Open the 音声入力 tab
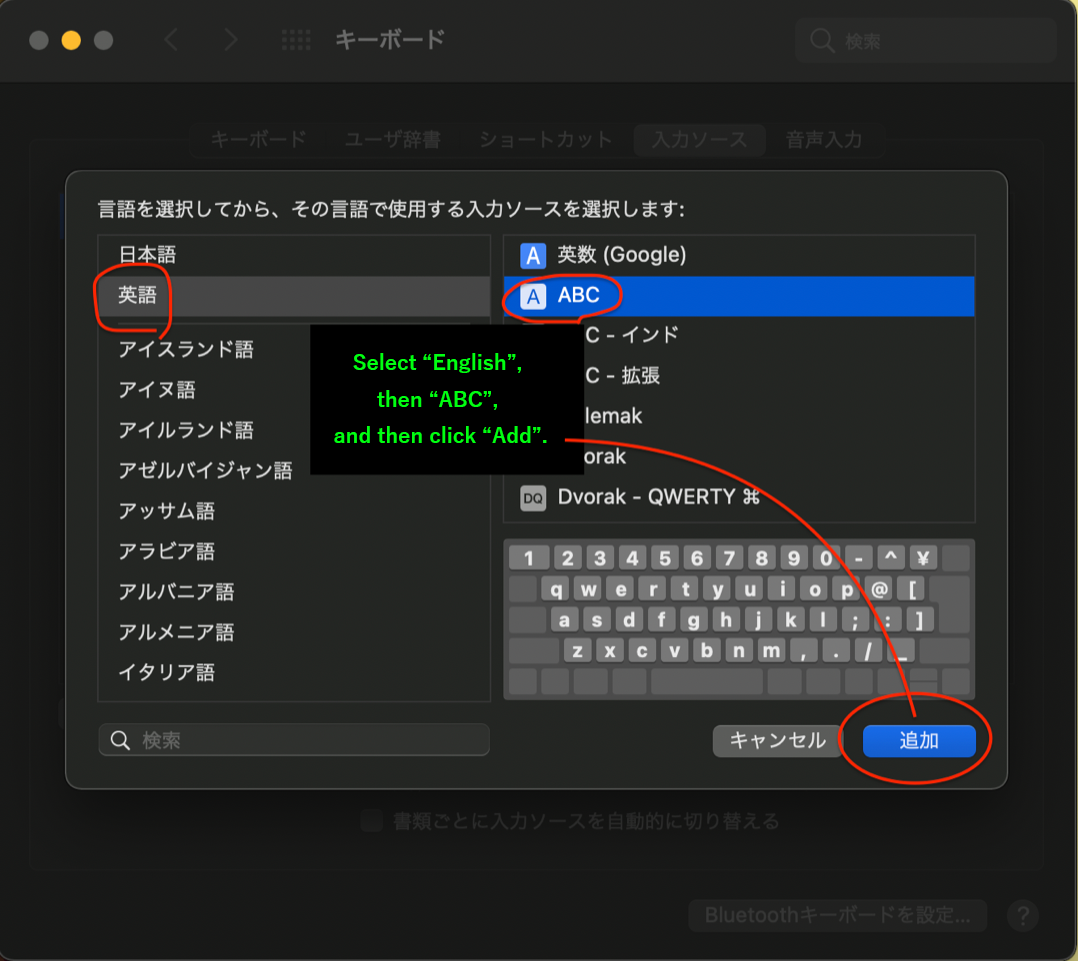 click(823, 140)
